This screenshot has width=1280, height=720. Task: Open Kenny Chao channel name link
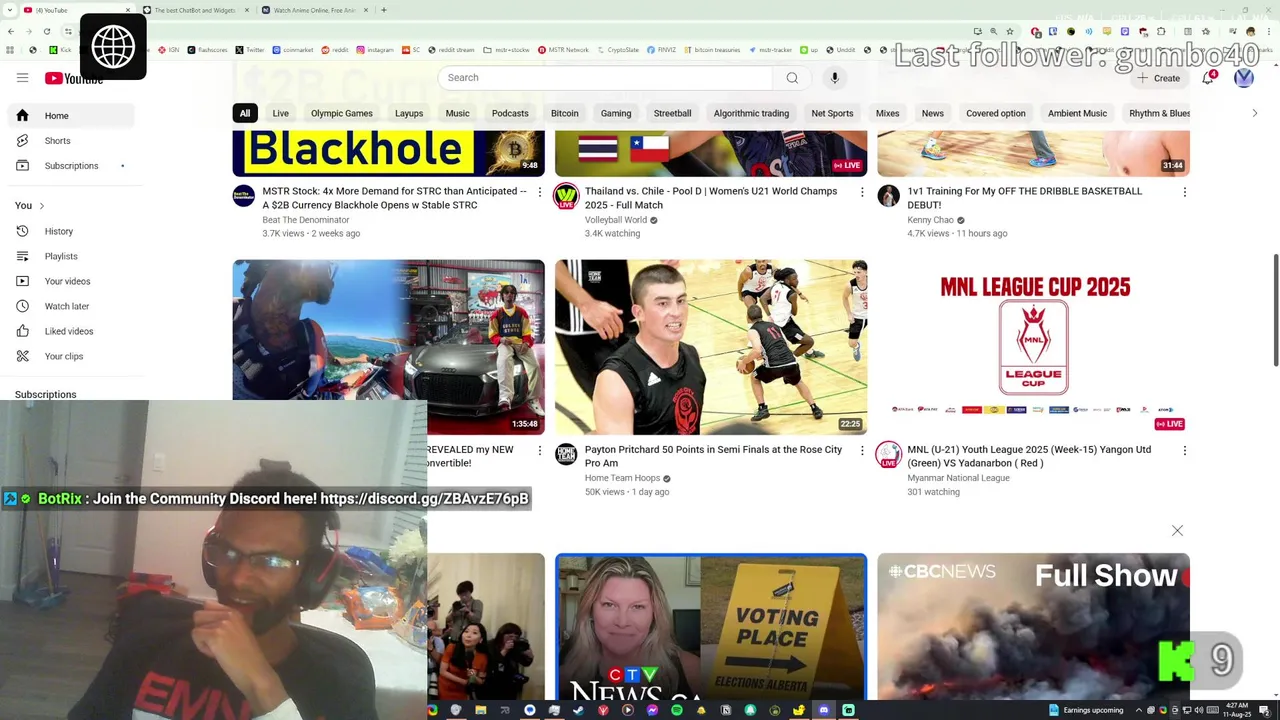930,220
